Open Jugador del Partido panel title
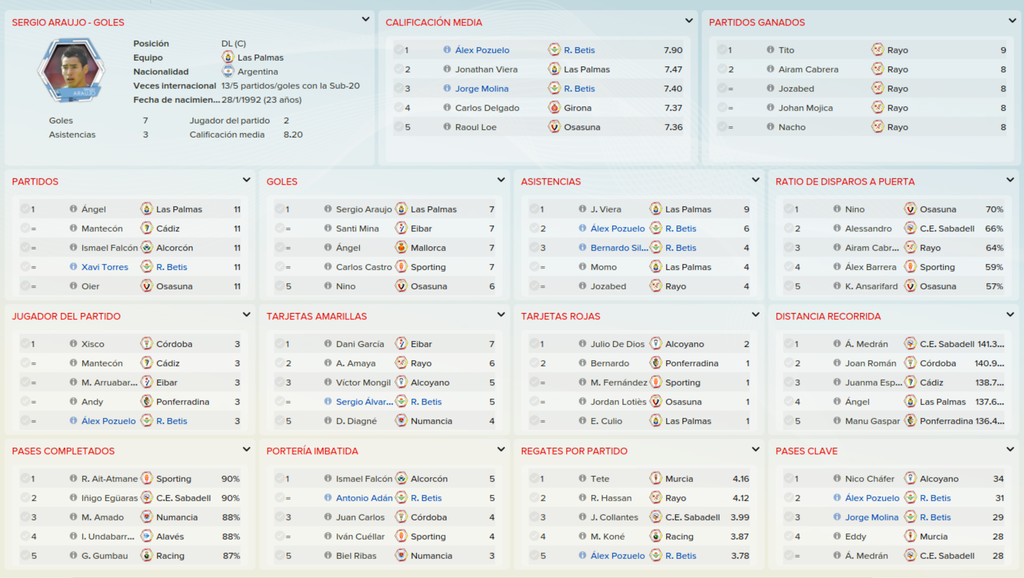Screen dimensions: 1024x578 click(66, 316)
